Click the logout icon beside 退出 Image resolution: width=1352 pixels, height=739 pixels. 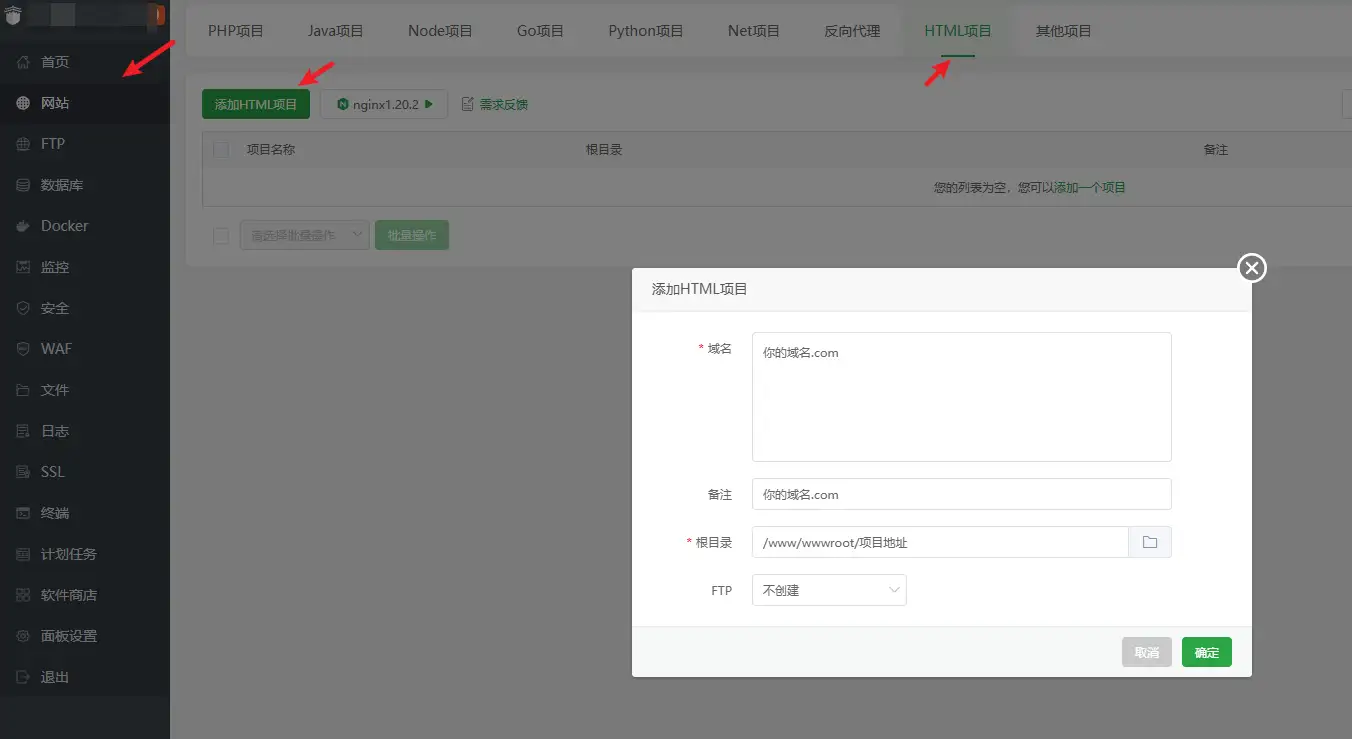tap(23, 677)
